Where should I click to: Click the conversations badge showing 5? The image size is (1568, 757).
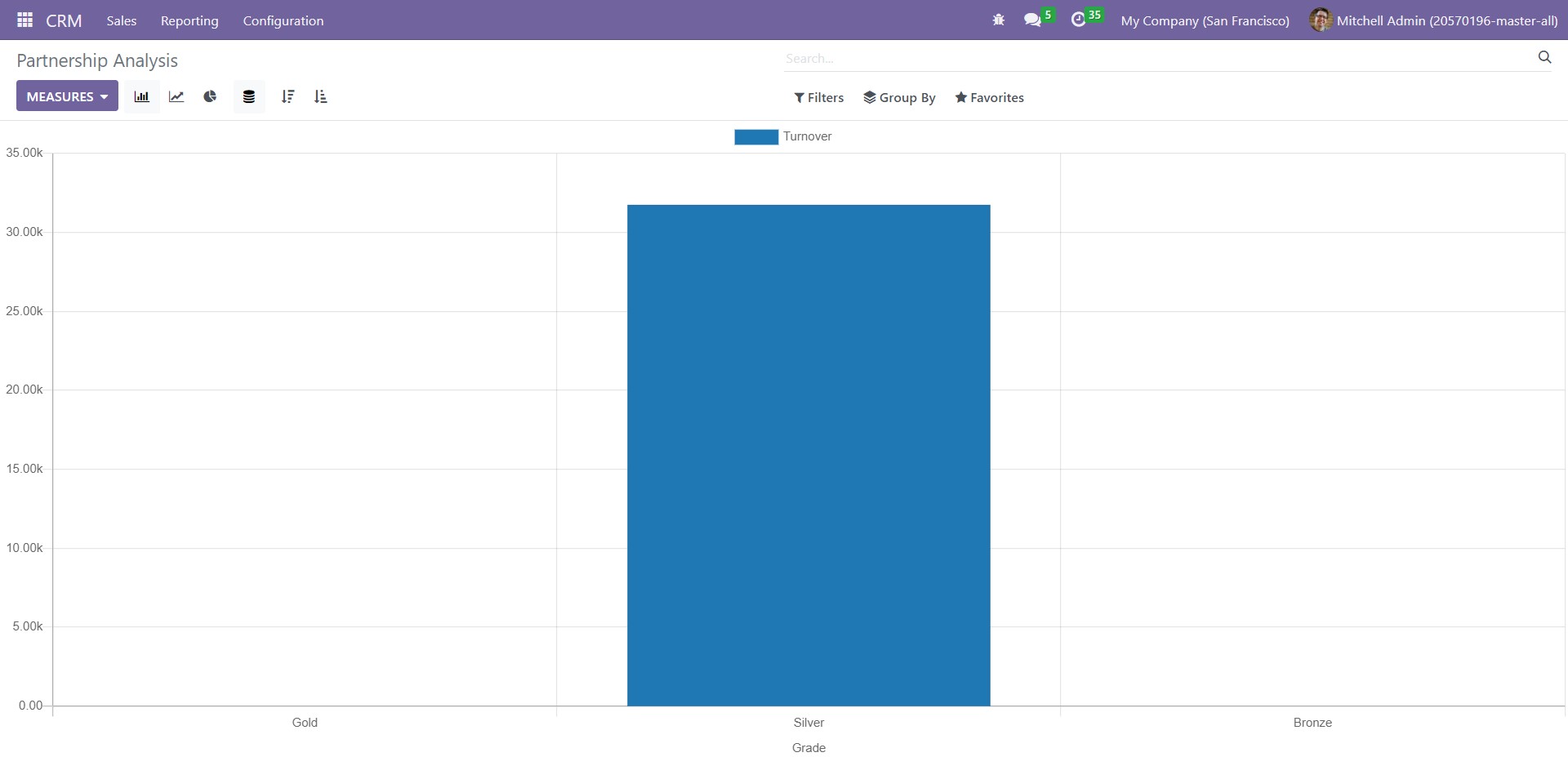click(x=1049, y=15)
